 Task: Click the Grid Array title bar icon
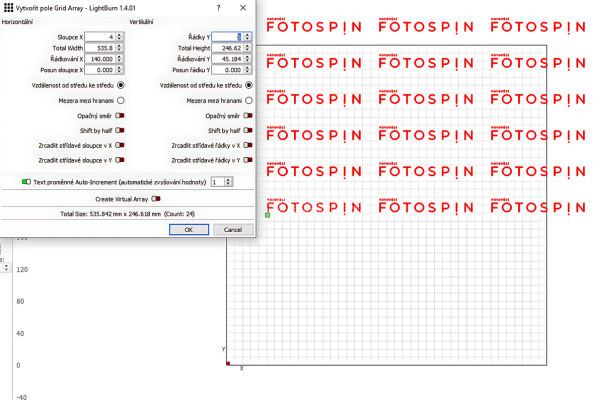[x=8, y=8]
